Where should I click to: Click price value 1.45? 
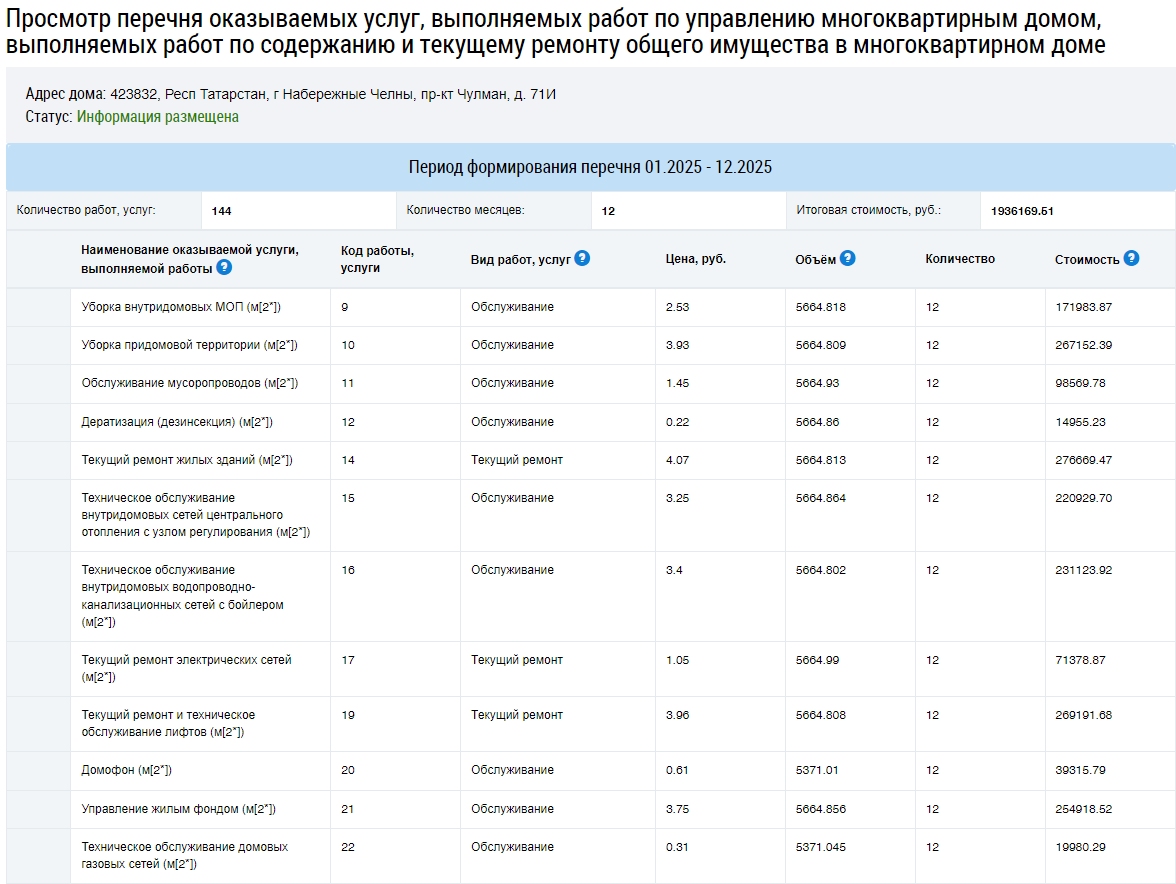tap(677, 383)
